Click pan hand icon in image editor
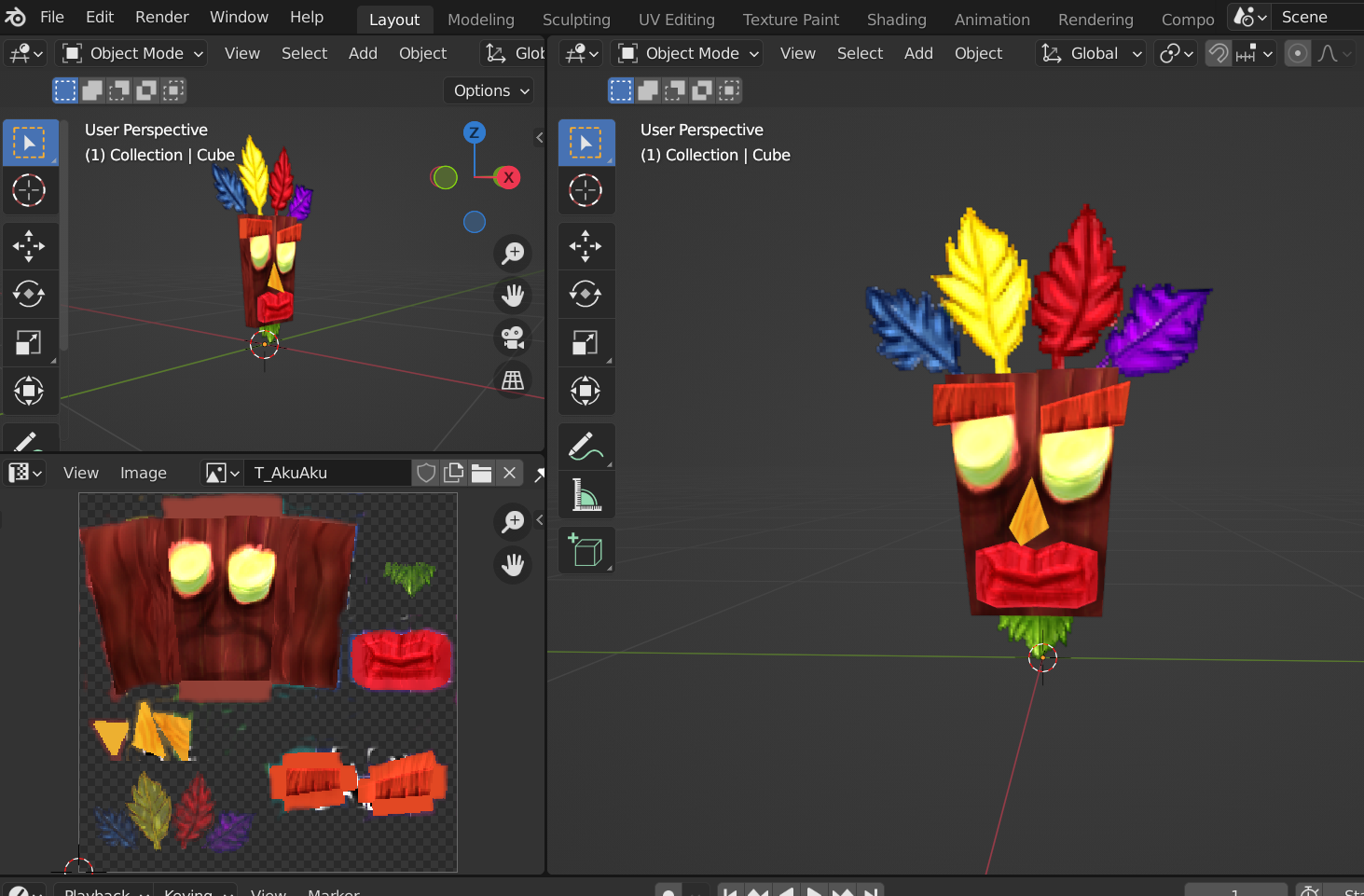The height and width of the screenshot is (896, 1364). 513,564
